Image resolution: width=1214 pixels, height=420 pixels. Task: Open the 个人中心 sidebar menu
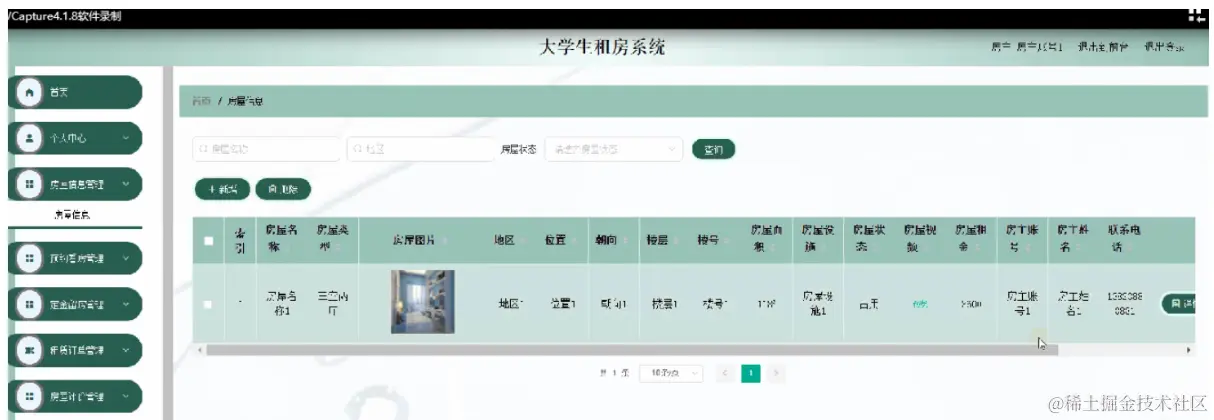point(75,138)
